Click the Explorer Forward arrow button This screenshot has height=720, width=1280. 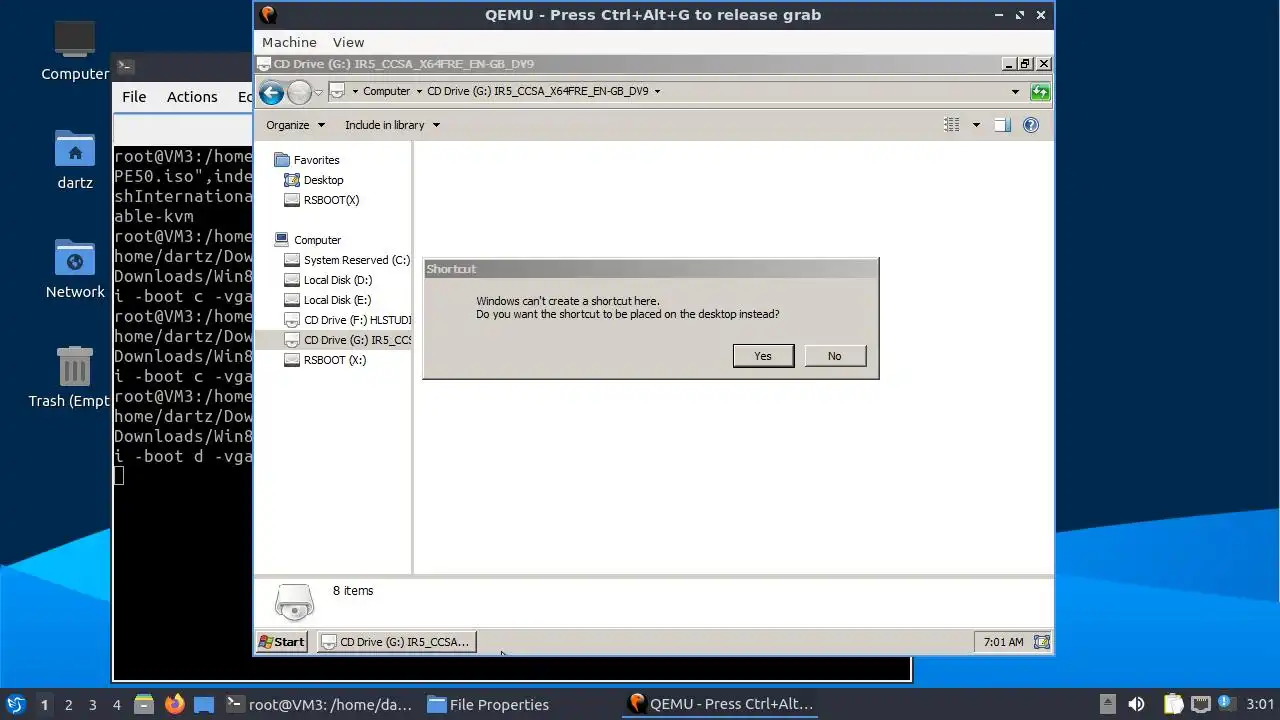pyautogui.click(x=299, y=93)
